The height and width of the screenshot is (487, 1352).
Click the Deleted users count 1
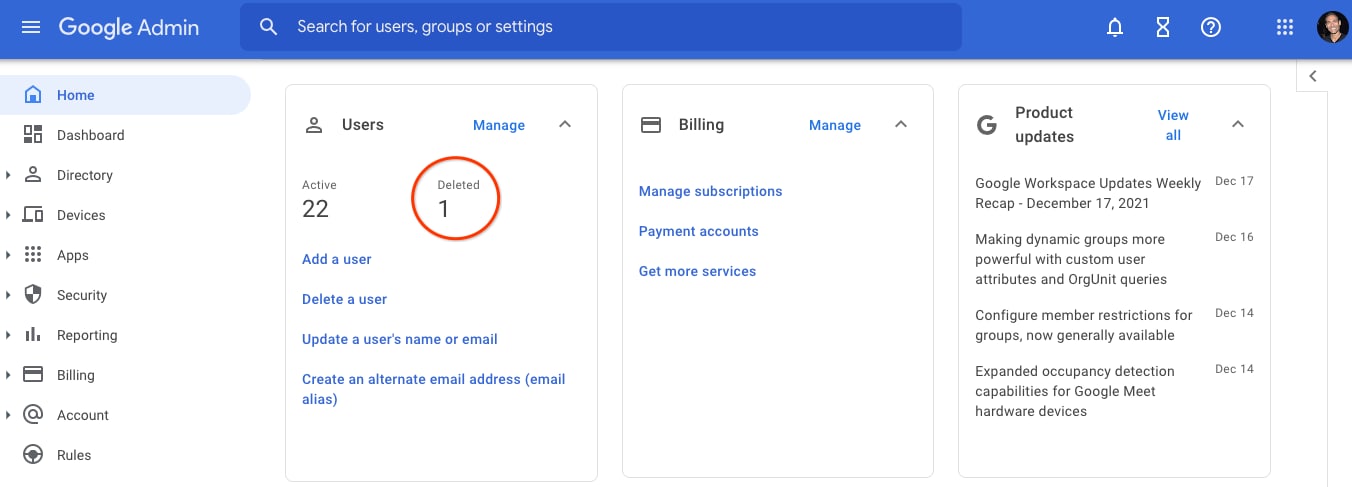coord(444,208)
